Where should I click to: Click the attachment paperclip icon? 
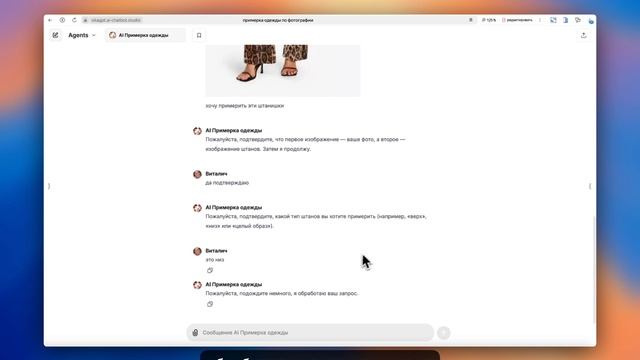195,333
